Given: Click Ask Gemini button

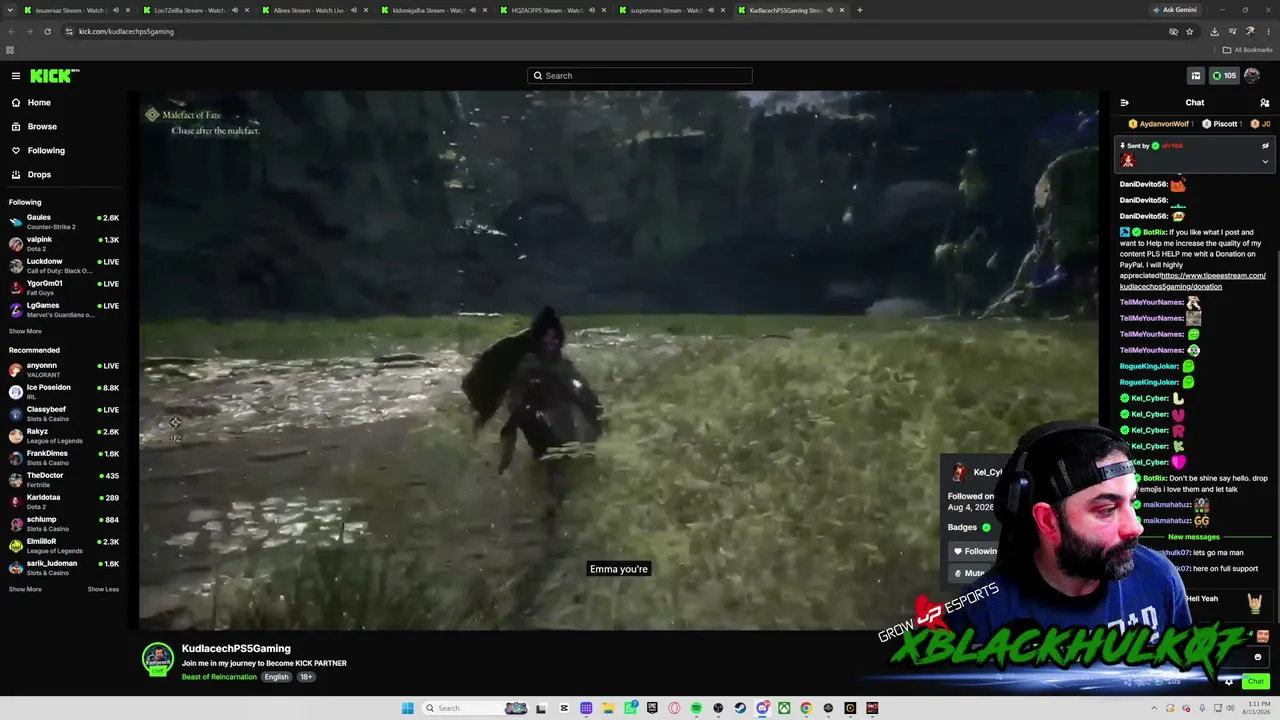Looking at the screenshot, I should [1173, 10].
